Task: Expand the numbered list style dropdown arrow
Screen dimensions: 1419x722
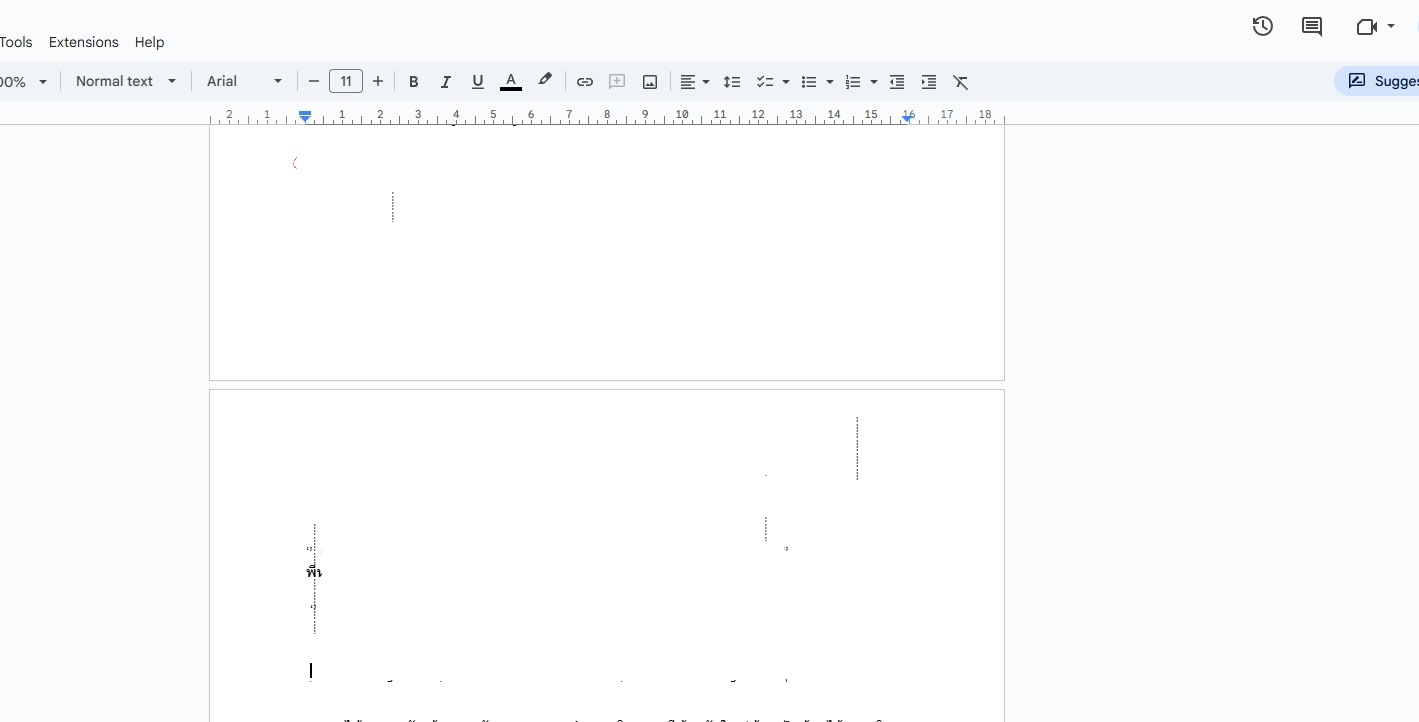Action: click(874, 81)
